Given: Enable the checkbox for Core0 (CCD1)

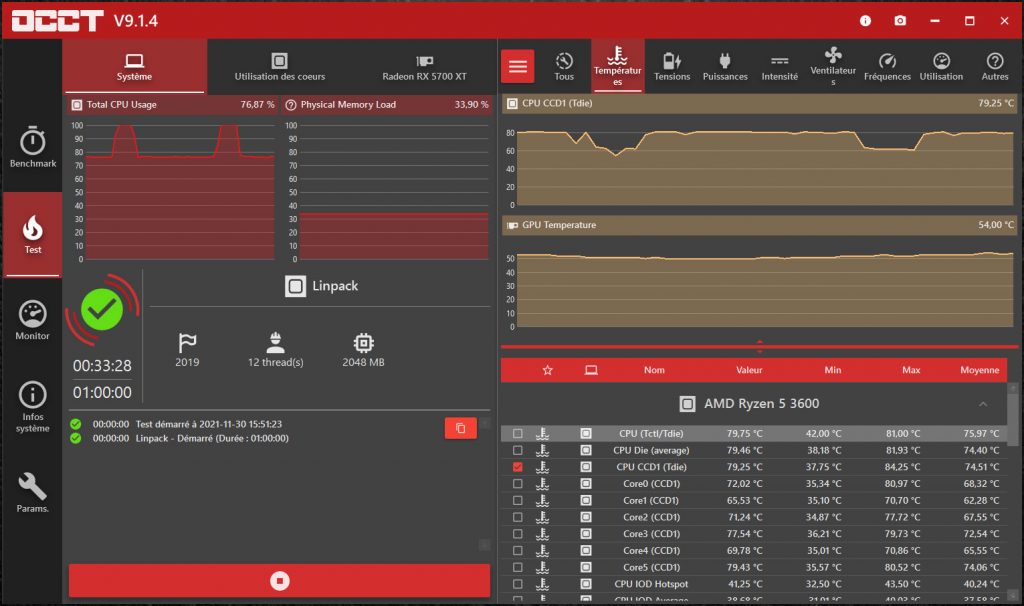Looking at the screenshot, I should click(518, 483).
